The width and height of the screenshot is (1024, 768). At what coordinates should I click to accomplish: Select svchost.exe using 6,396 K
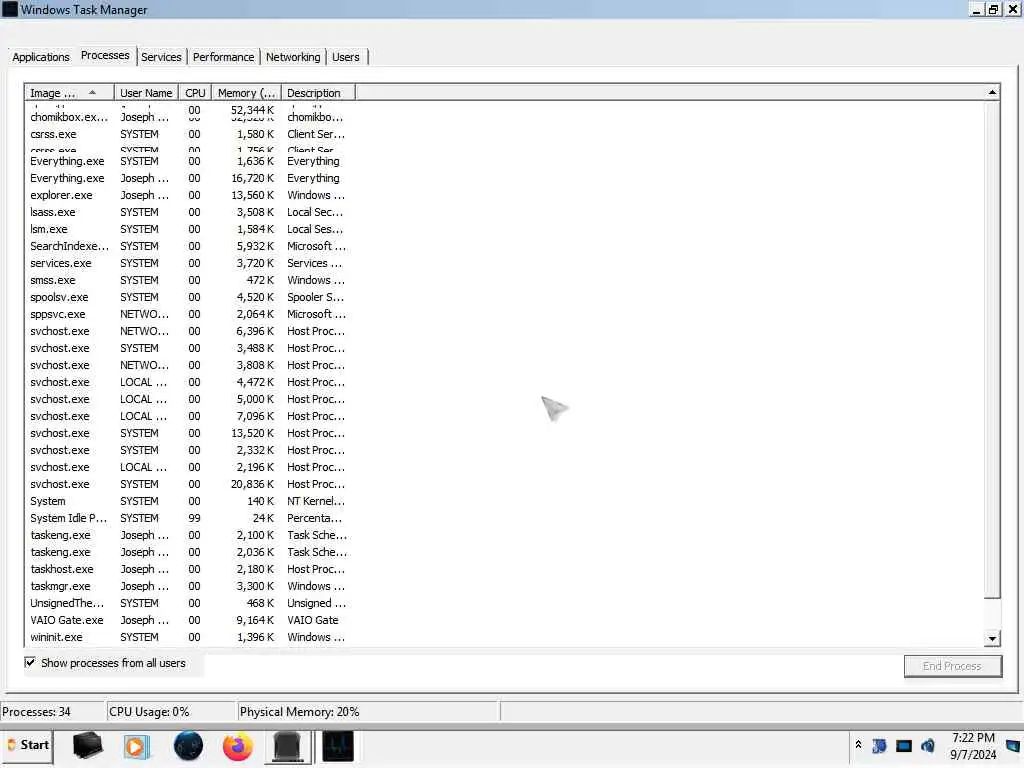click(x=188, y=331)
